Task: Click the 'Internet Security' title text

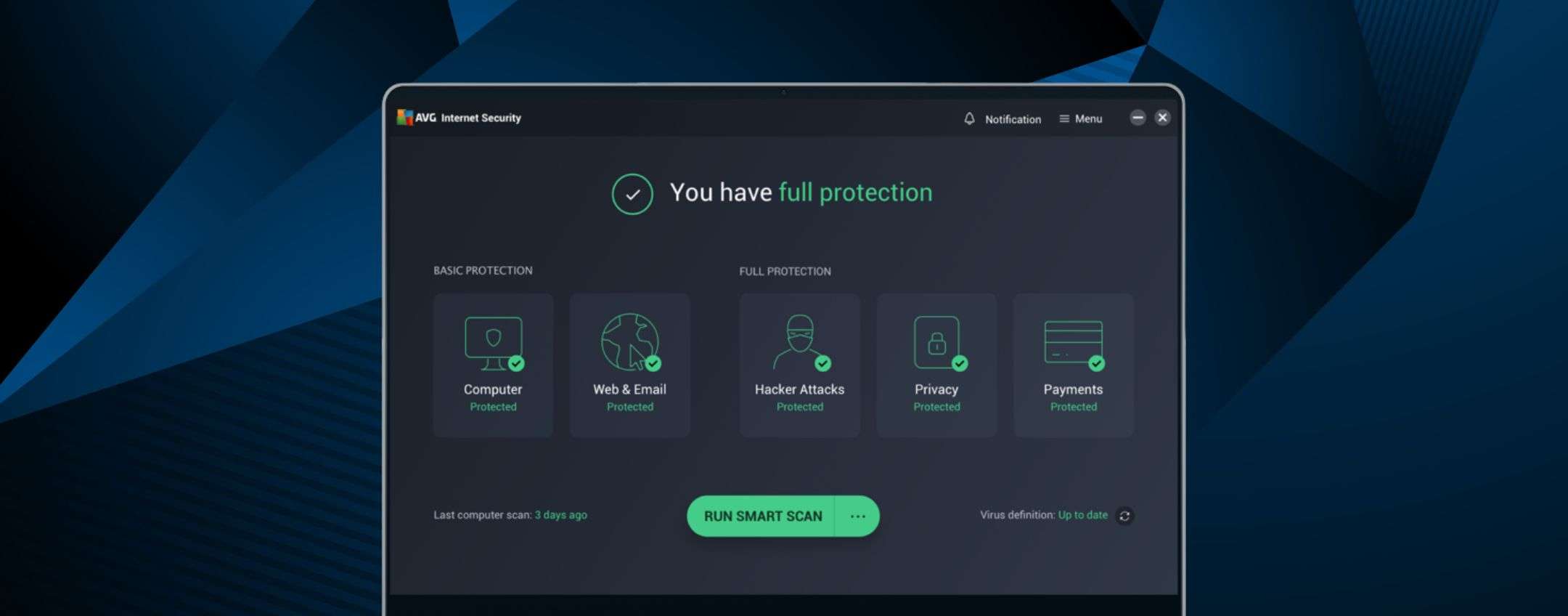Action: (x=481, y=118)
